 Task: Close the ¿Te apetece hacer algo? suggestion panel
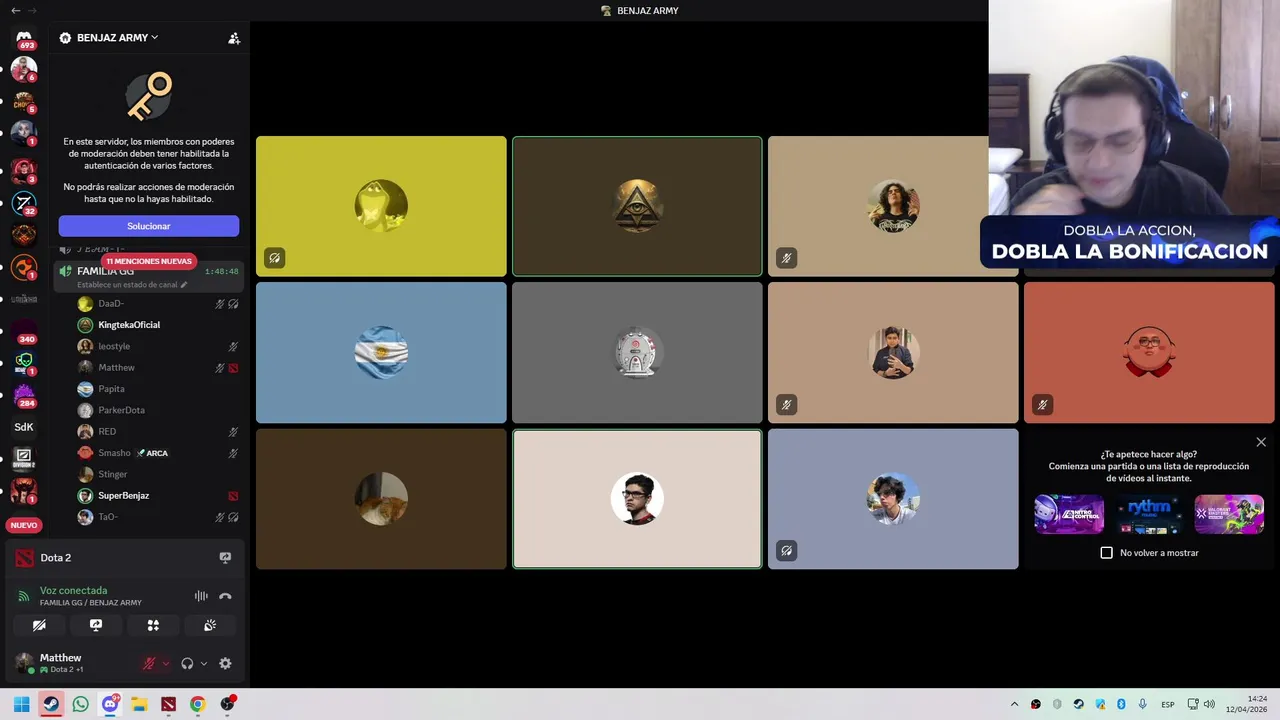click(1261, 442)
